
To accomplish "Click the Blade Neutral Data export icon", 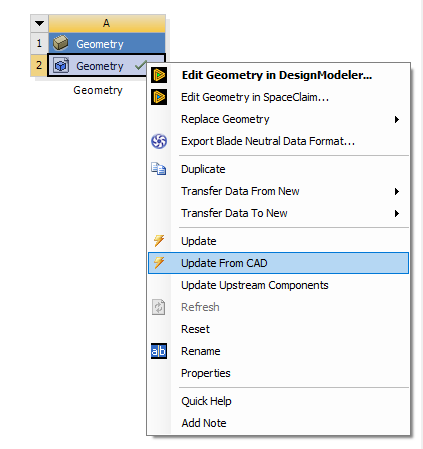I will (159, 141).
